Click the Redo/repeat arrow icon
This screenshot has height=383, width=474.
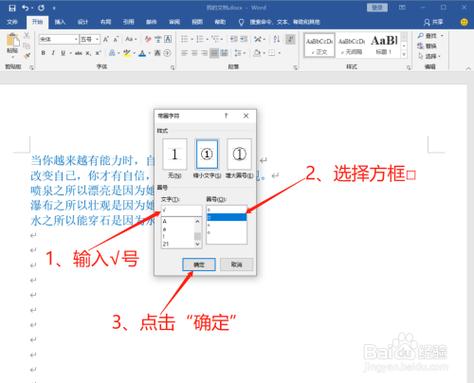41,8
